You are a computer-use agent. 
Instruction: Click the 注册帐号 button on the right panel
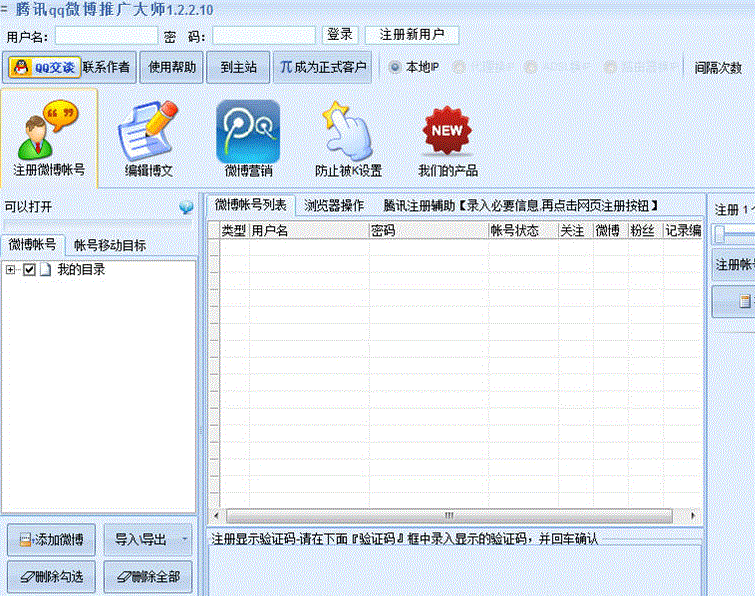click(734, 265)
